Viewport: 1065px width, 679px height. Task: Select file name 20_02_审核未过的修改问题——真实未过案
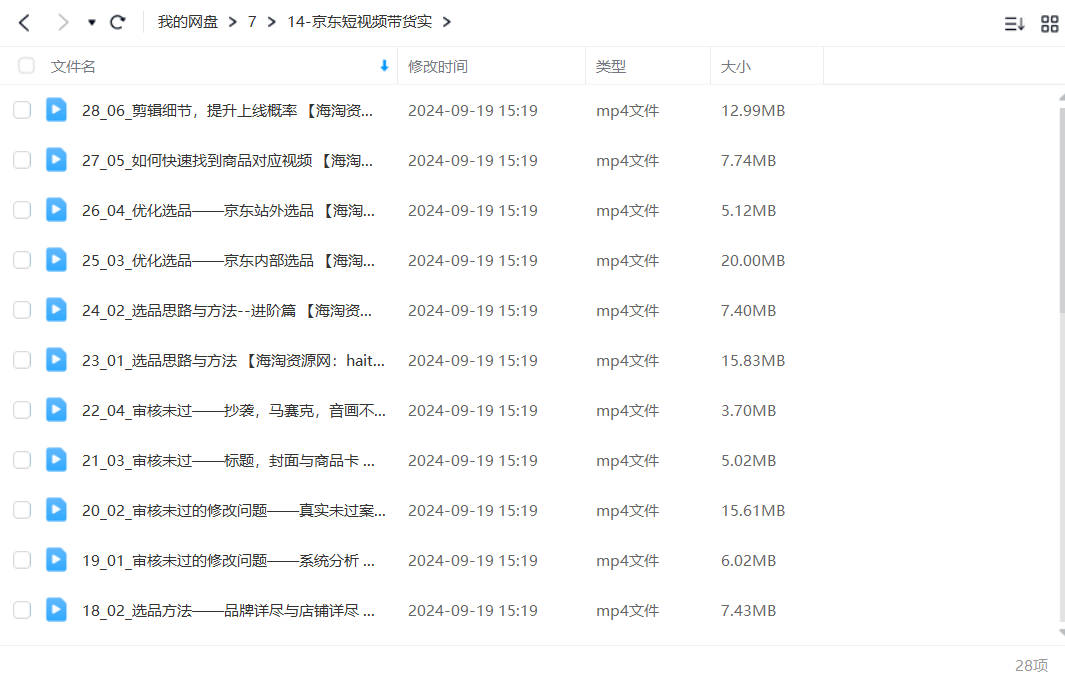pos(234,511)
